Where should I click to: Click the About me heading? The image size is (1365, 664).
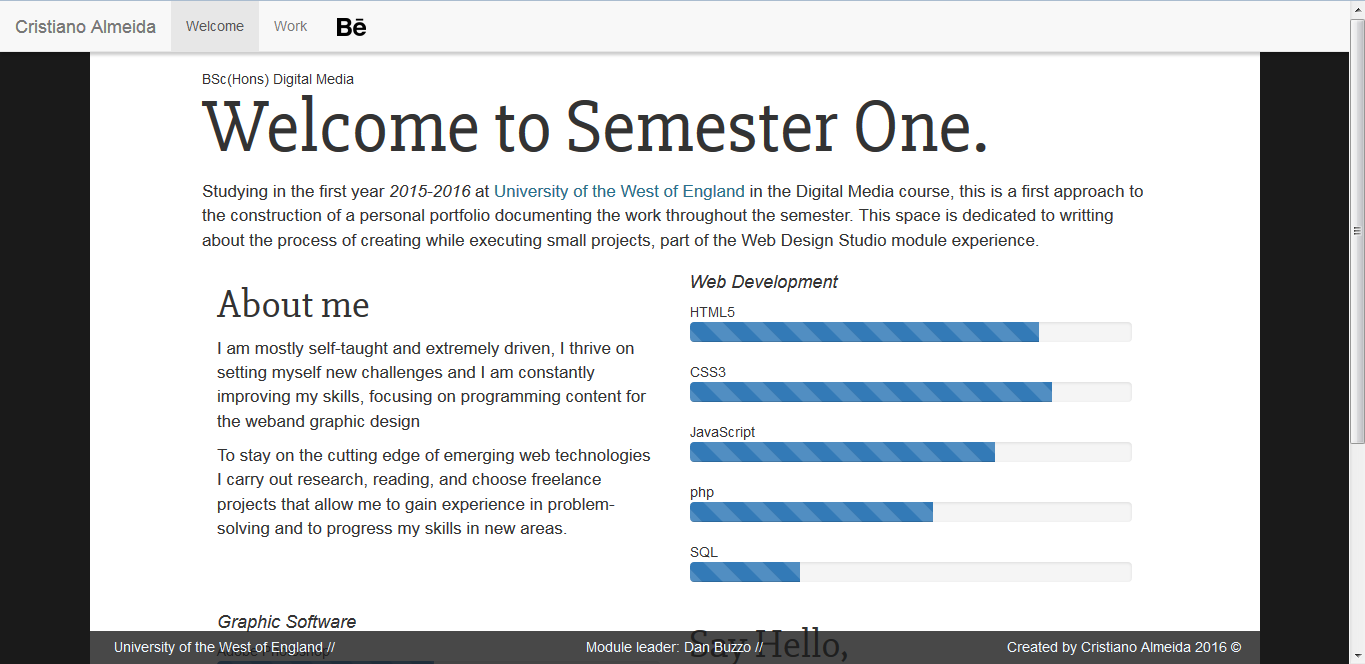293,304
